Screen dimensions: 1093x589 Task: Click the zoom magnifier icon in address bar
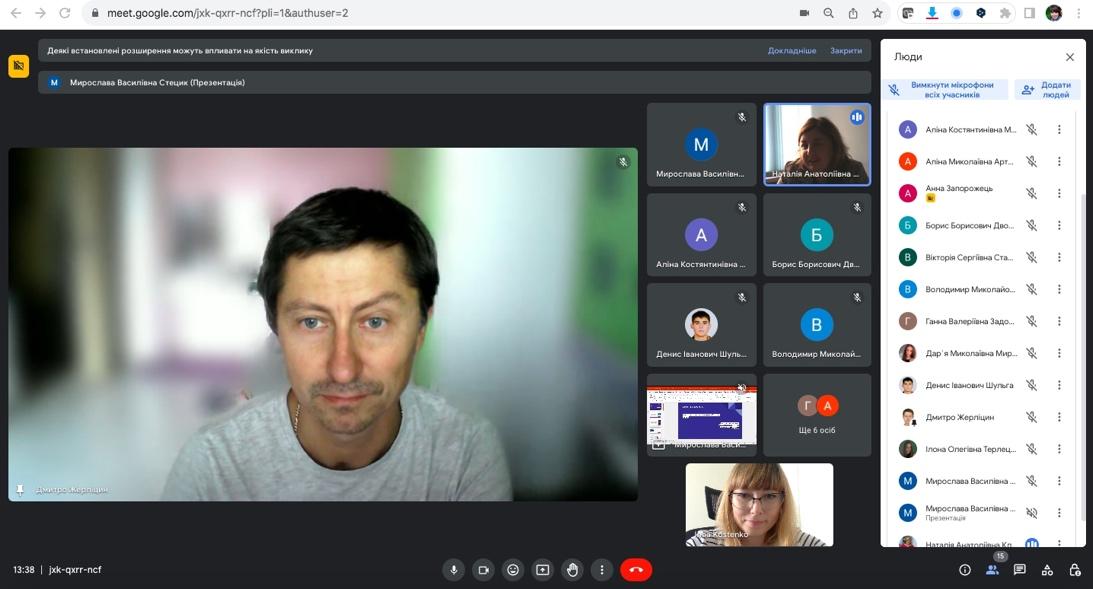[x=828, y=13]
